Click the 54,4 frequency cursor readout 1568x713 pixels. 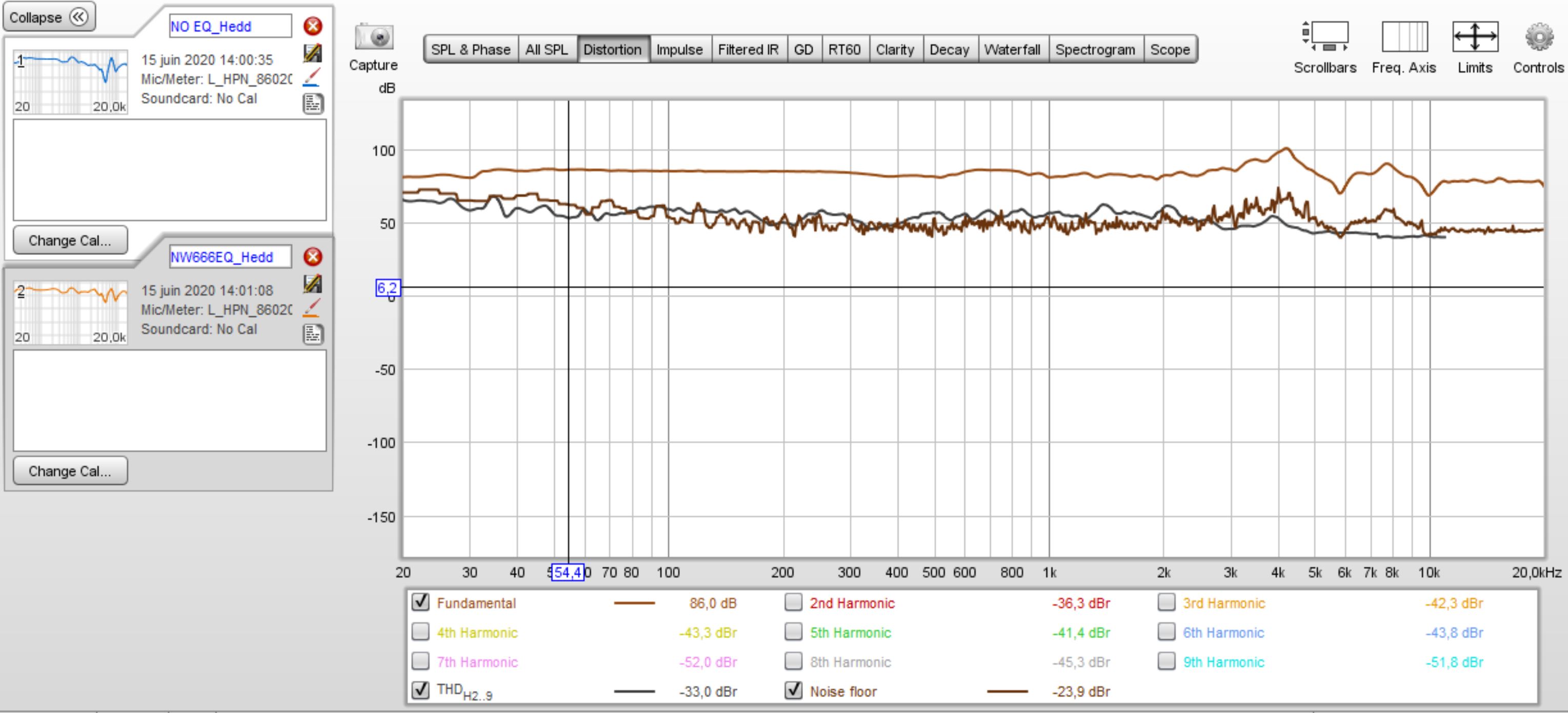click(567, 573)
